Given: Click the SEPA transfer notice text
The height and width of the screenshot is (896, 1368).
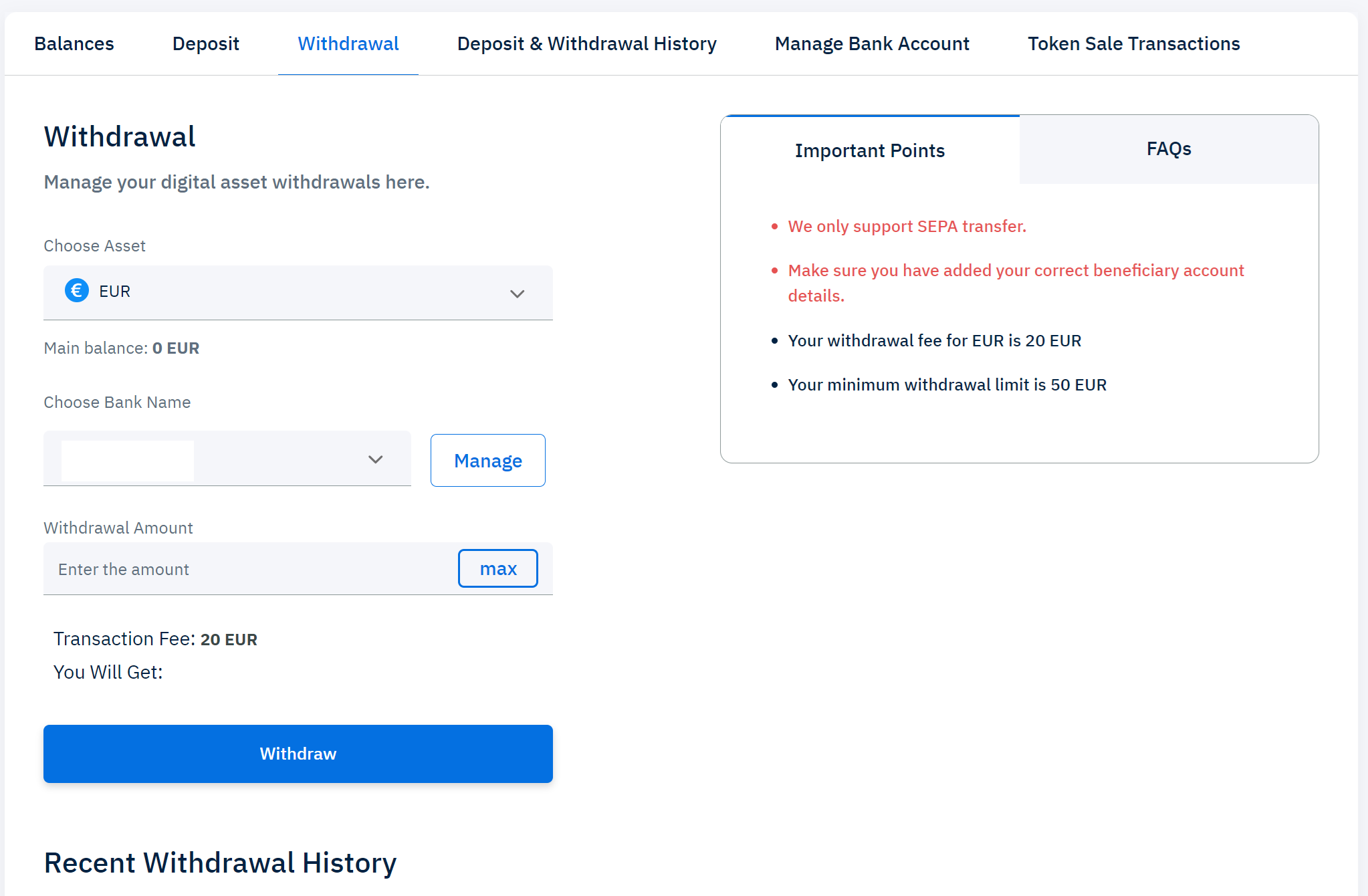Looking at the screenshot, I should (x=907, y=227).
